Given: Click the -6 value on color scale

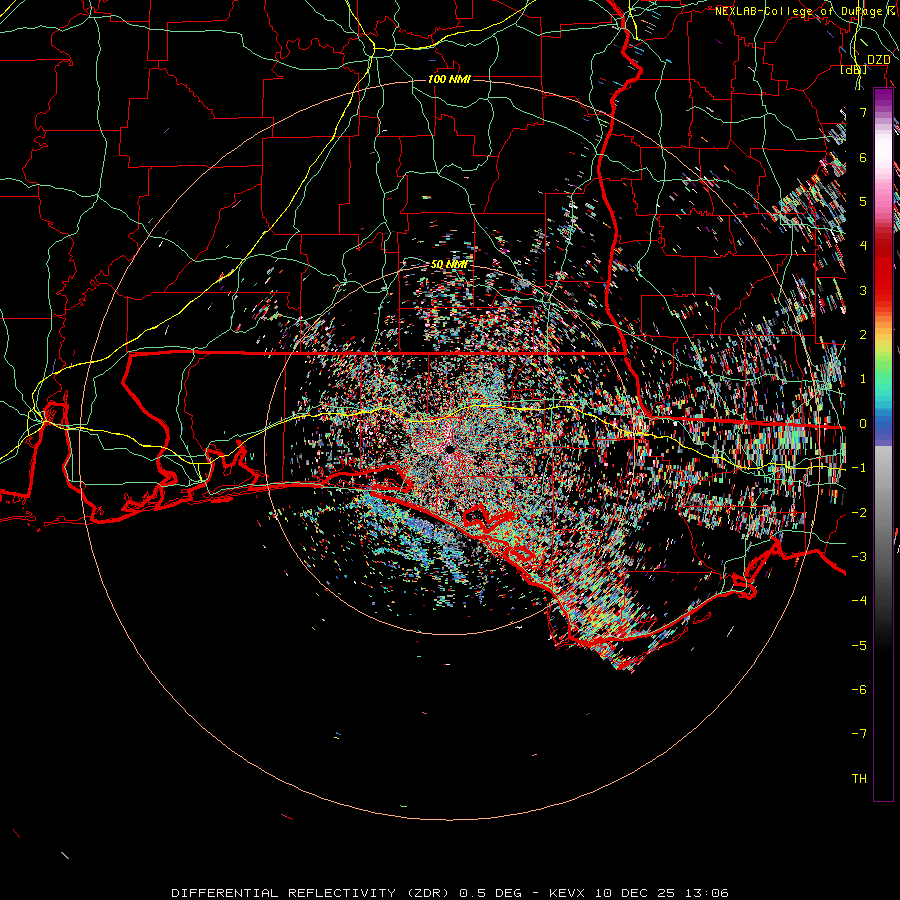Looking at the screenshot, I should click(x=859, y=690).
